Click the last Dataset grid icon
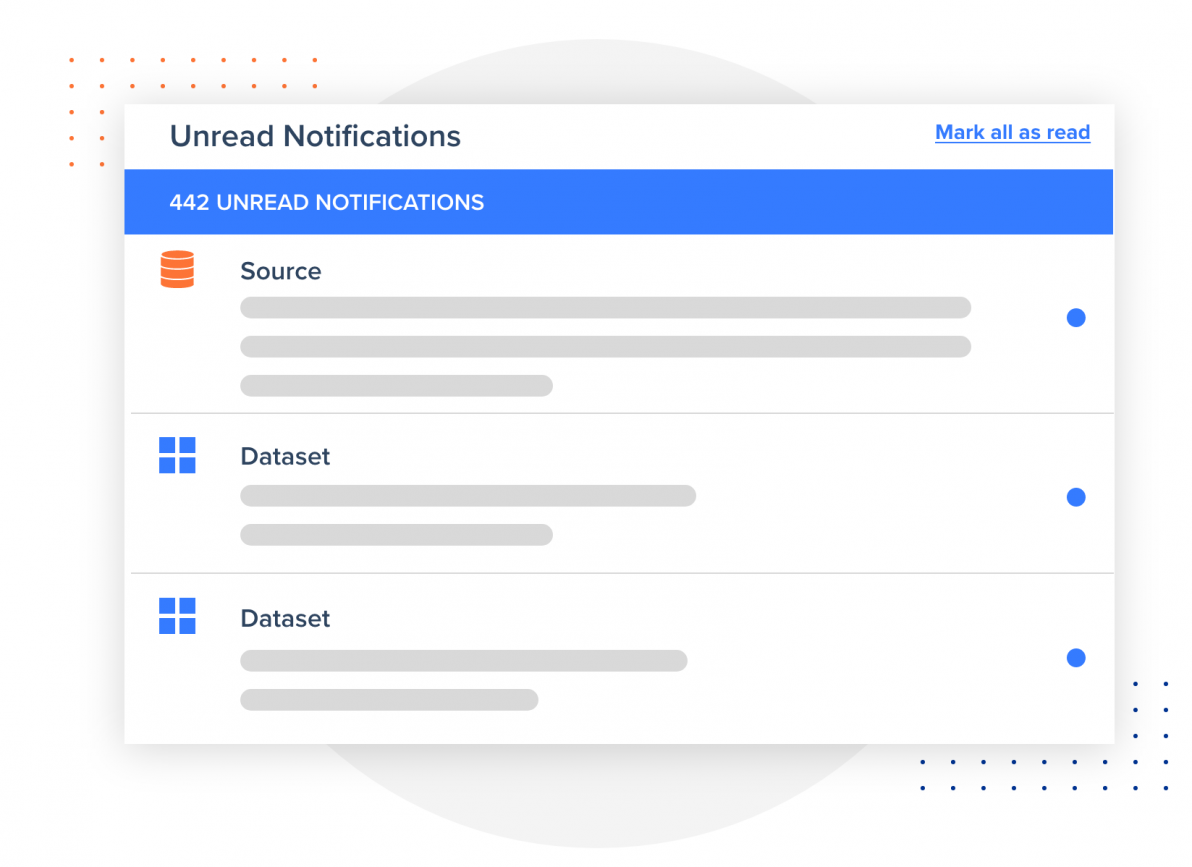The height and width of the screenshot is (867, 1192). 177,616
